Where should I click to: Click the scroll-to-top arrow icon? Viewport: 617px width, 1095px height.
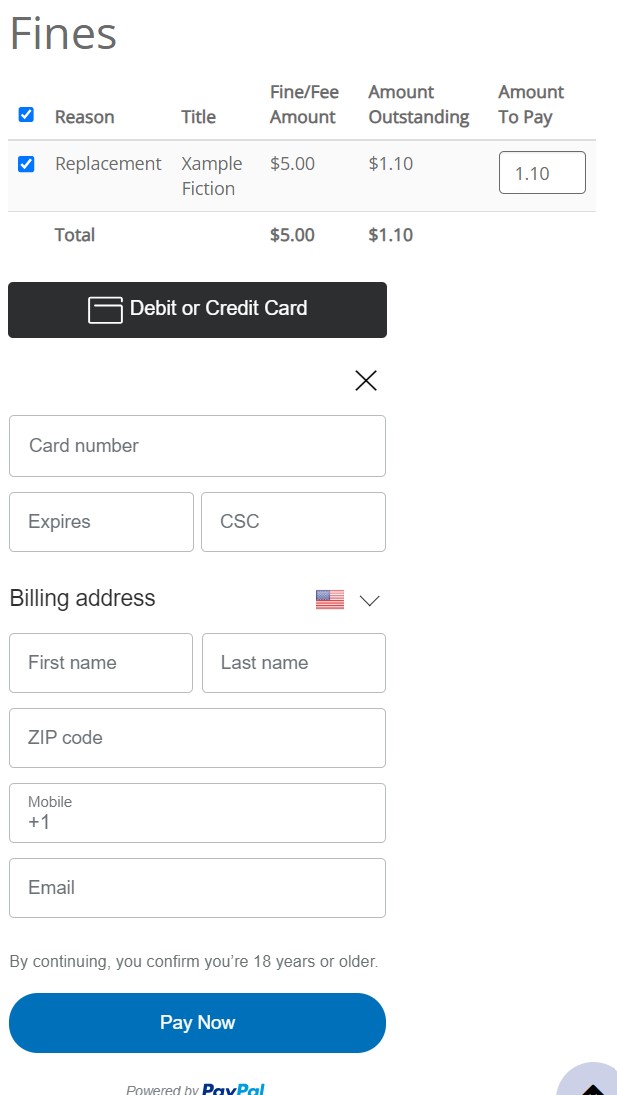pyautogui.click(x=592, y=1088)
